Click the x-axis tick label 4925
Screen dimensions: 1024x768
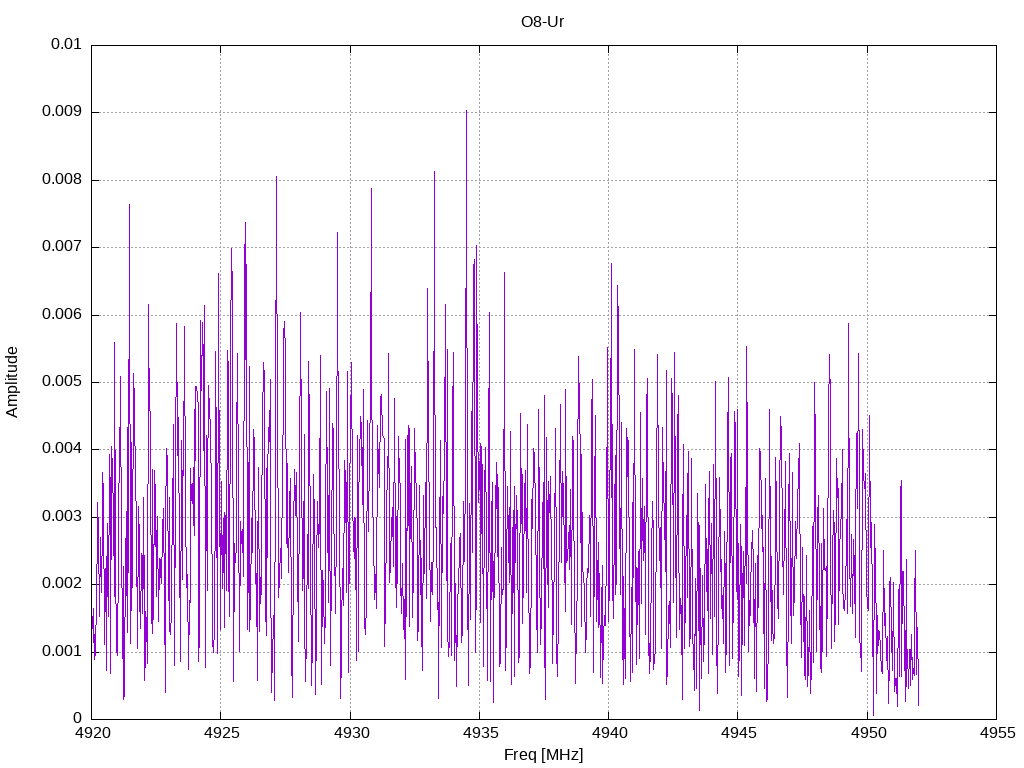(221, 733)
